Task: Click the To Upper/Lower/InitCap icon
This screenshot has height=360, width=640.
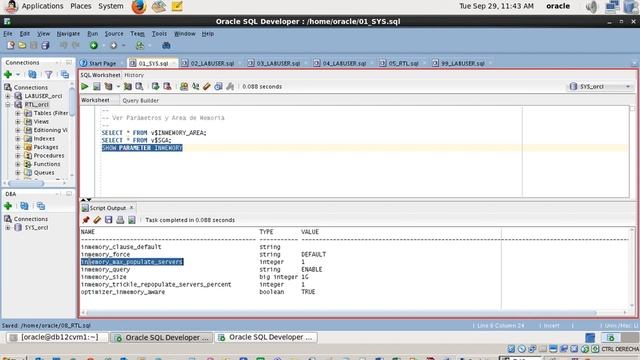Action: (196, 87)
